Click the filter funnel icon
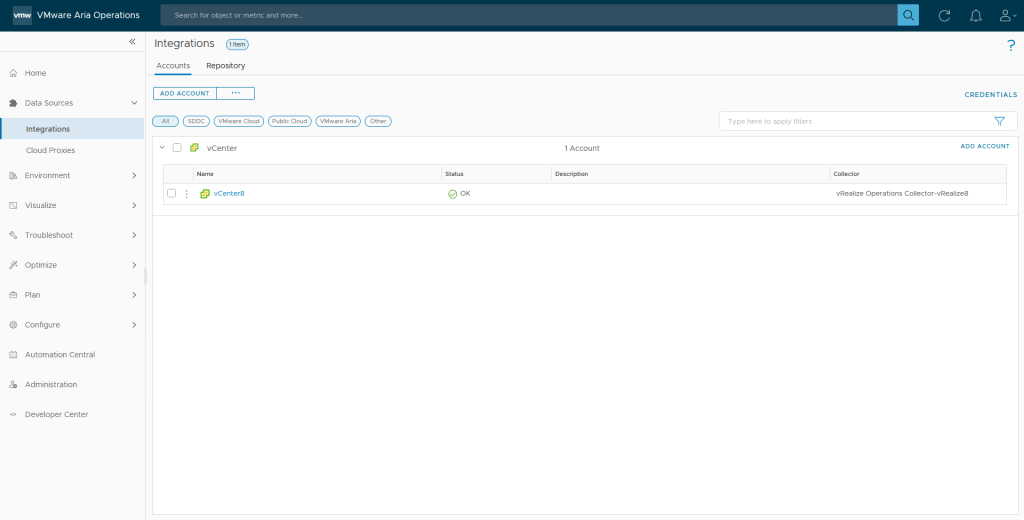The image size is (1024, 520). [999, 122]
